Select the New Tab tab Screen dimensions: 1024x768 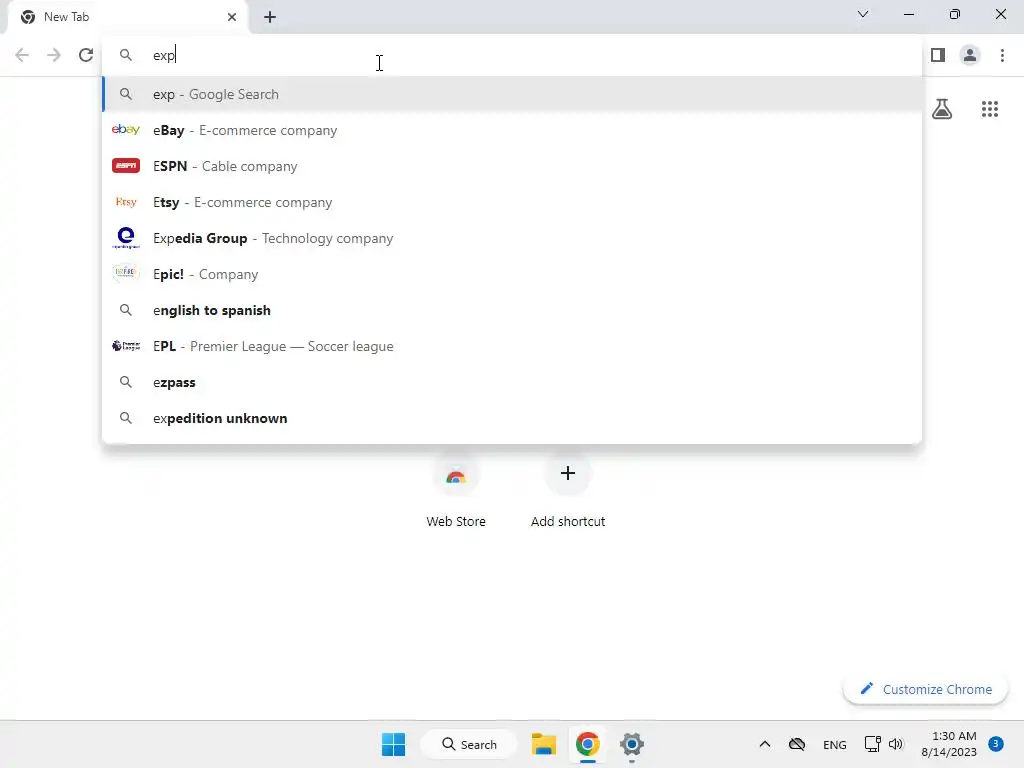point(127,17)
